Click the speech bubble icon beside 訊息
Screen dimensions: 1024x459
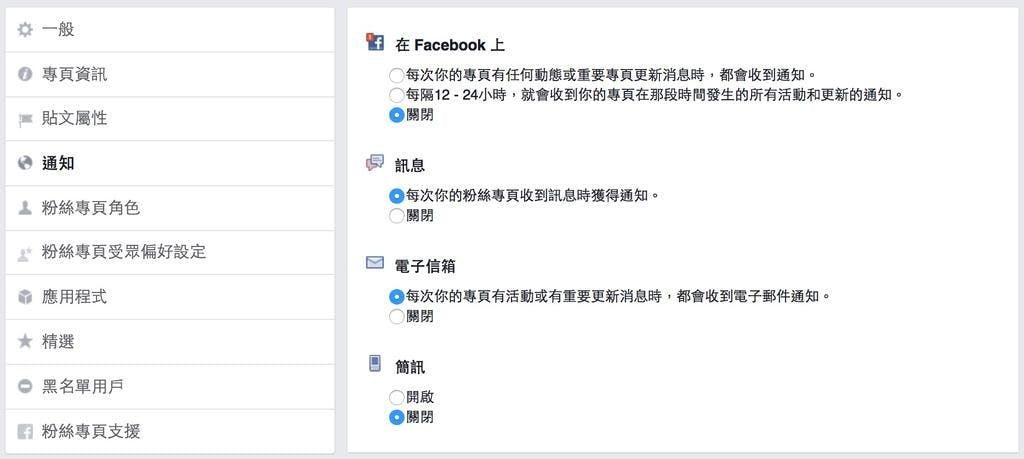pyautogui.click(x=375, y=162)
